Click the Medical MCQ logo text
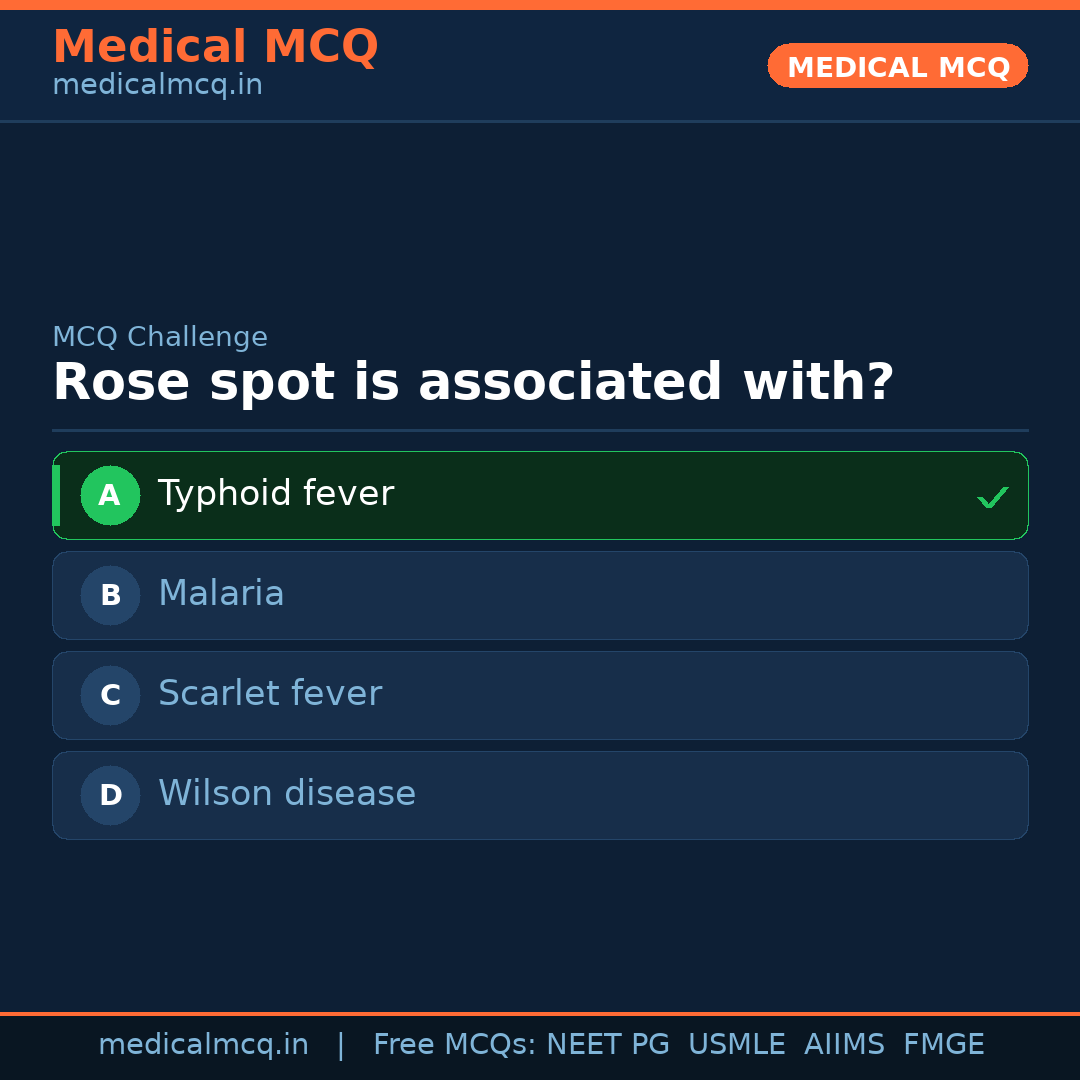 pos(216,46)
